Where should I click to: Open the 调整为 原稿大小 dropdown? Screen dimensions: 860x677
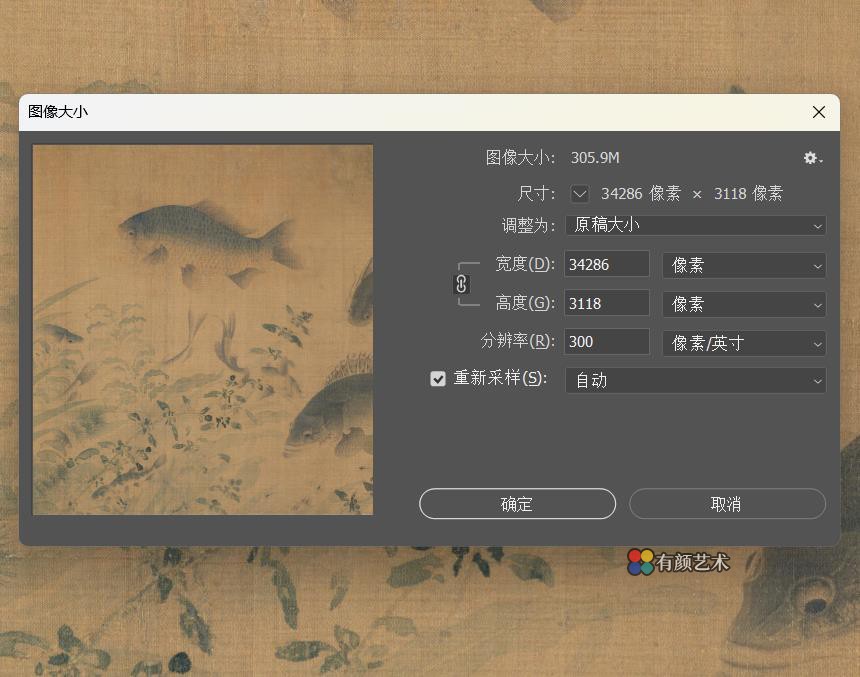(x=695, y=225)
